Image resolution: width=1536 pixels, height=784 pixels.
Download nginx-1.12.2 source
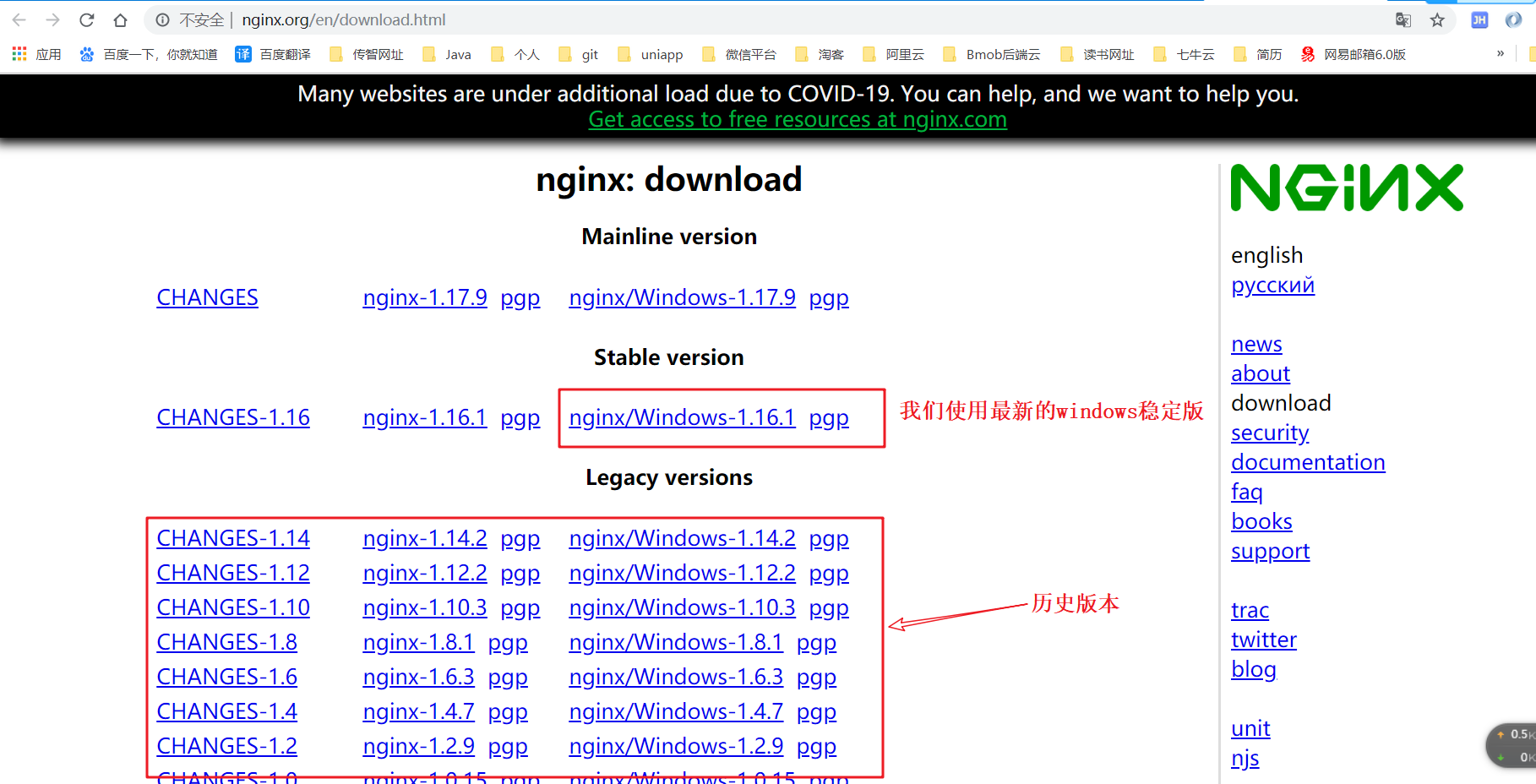click(x=425, y=573)
